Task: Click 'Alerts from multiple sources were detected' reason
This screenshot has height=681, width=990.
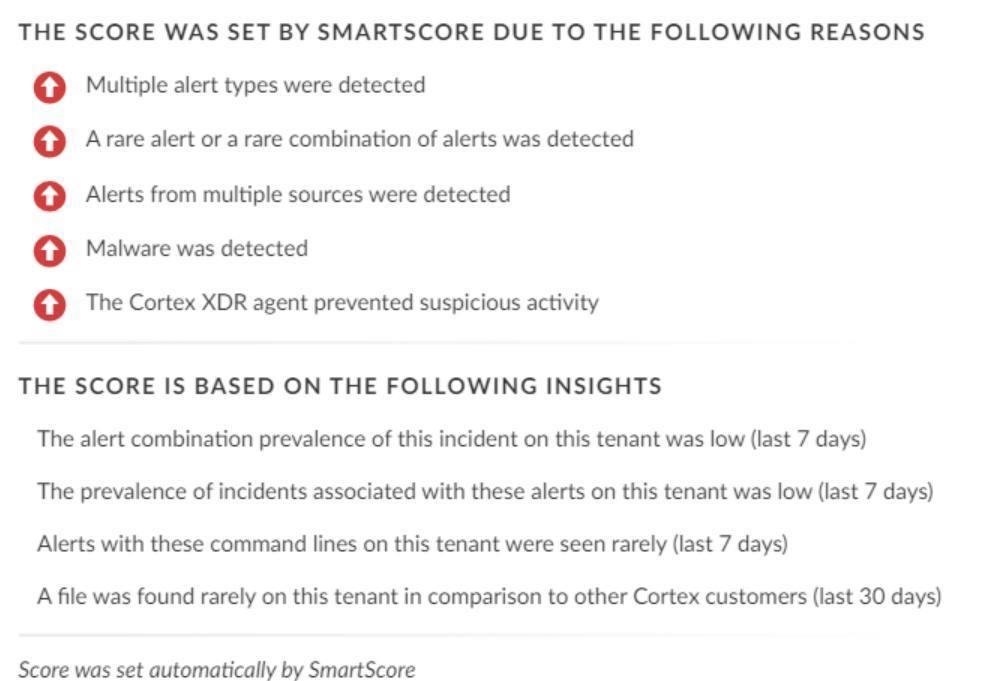Action: (298, 194)
